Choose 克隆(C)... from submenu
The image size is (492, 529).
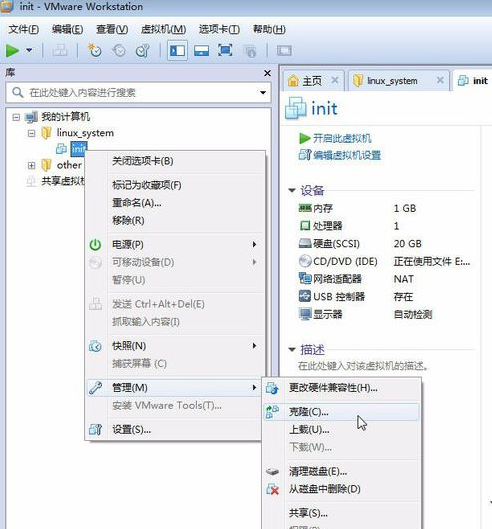341,412
